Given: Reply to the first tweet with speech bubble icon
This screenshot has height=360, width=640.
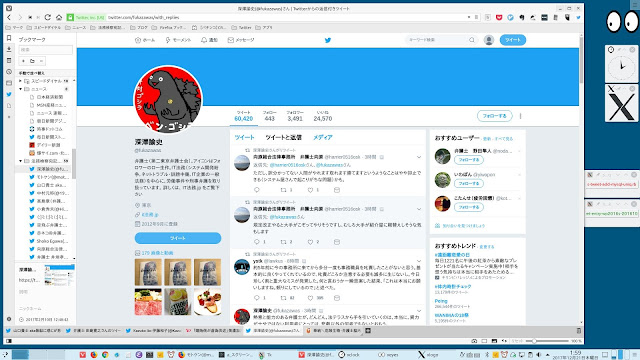Looking at the screenshot, I should 257,190.
